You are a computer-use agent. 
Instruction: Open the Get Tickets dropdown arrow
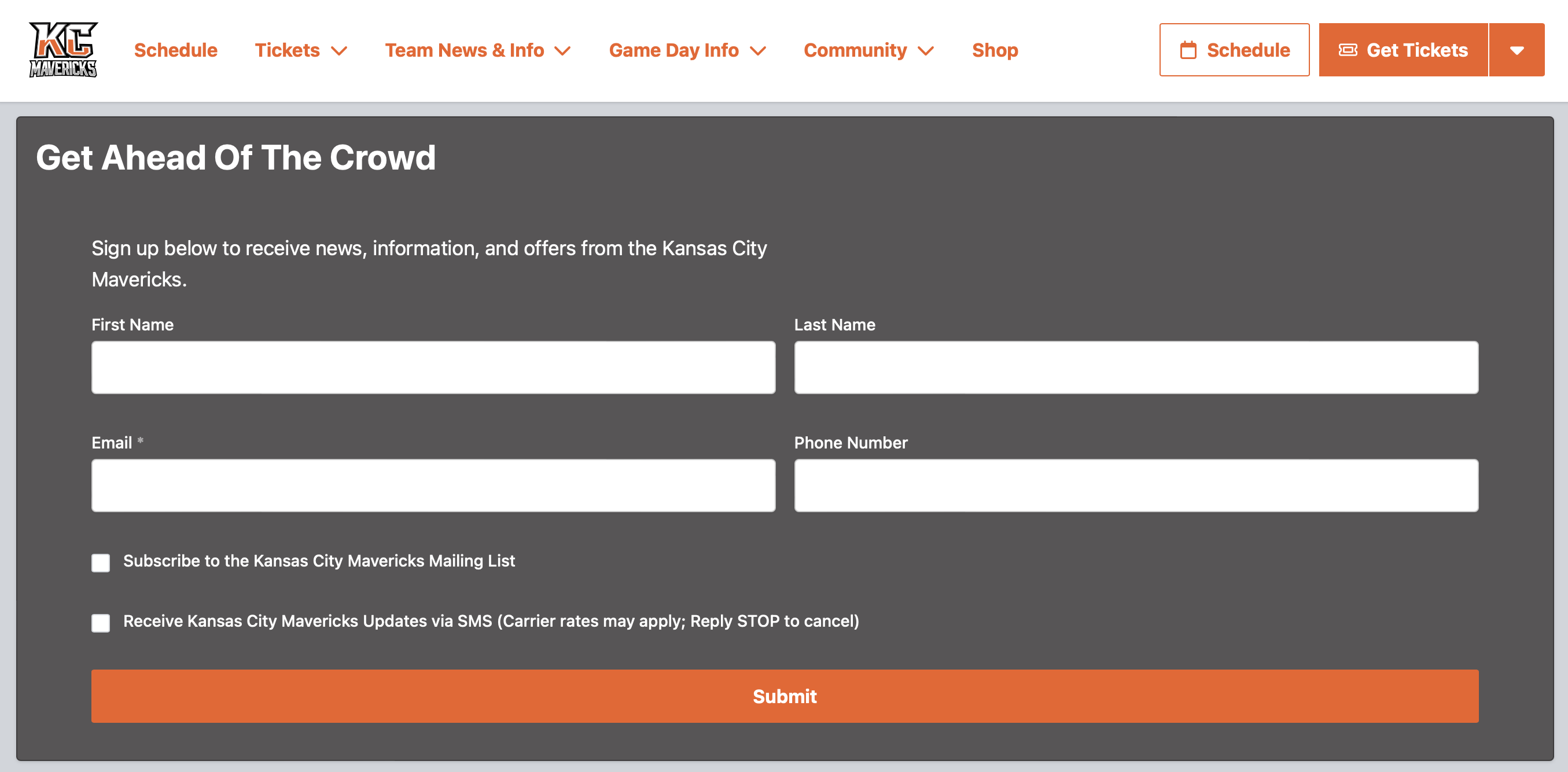click(1517, 50)
